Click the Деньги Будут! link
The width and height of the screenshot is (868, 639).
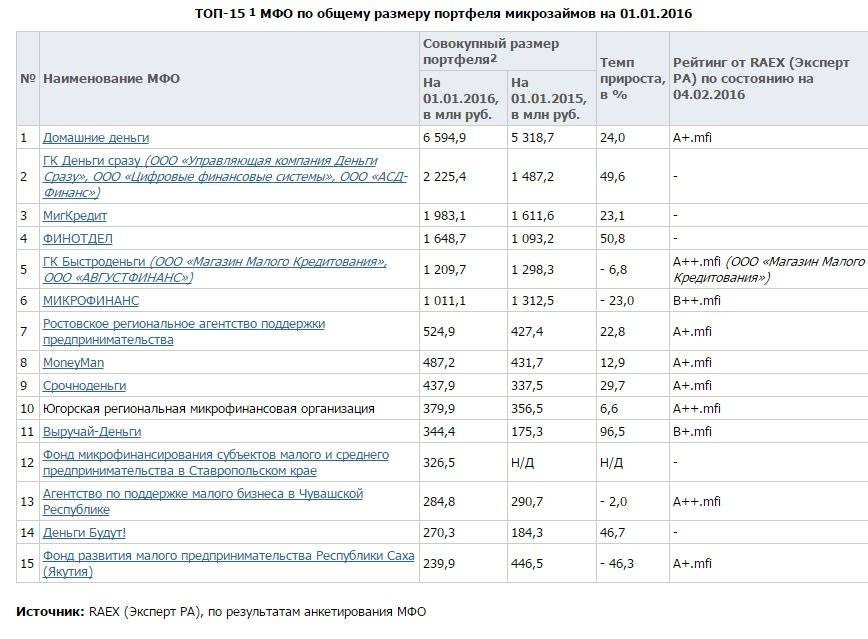[84, 532]
